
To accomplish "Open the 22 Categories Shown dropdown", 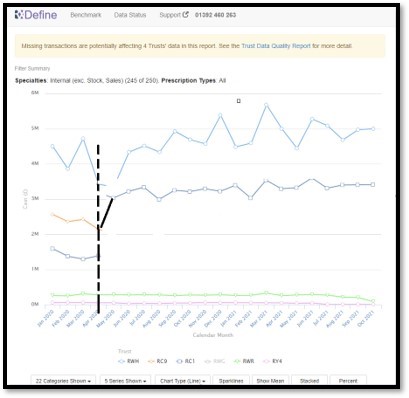I will [x=63, y=381].
